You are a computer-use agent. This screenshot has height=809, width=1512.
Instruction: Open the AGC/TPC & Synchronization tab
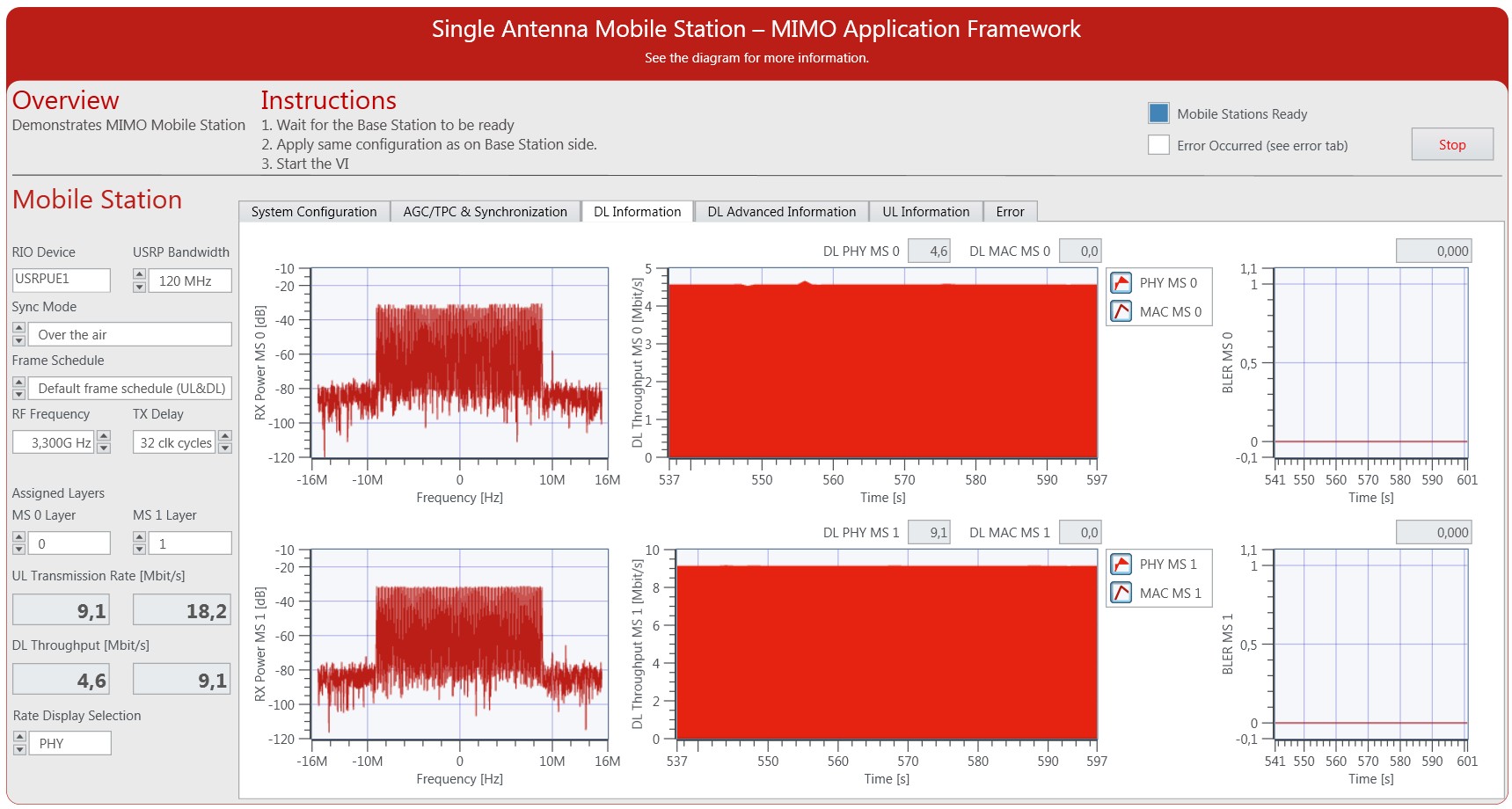coord(485,211)
